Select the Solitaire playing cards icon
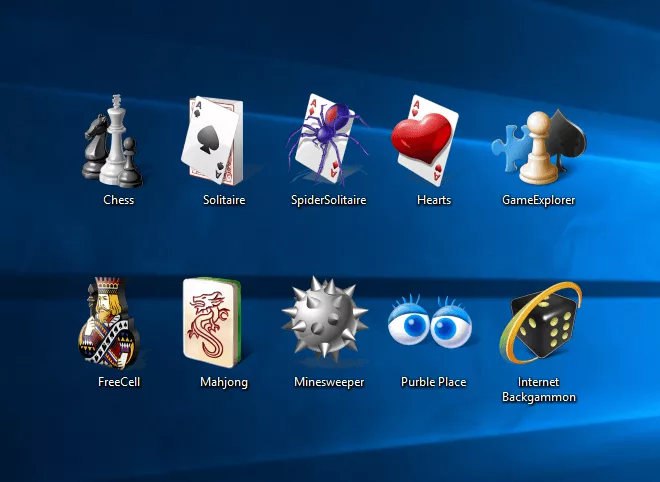660x482 pixels. point(214,141)
